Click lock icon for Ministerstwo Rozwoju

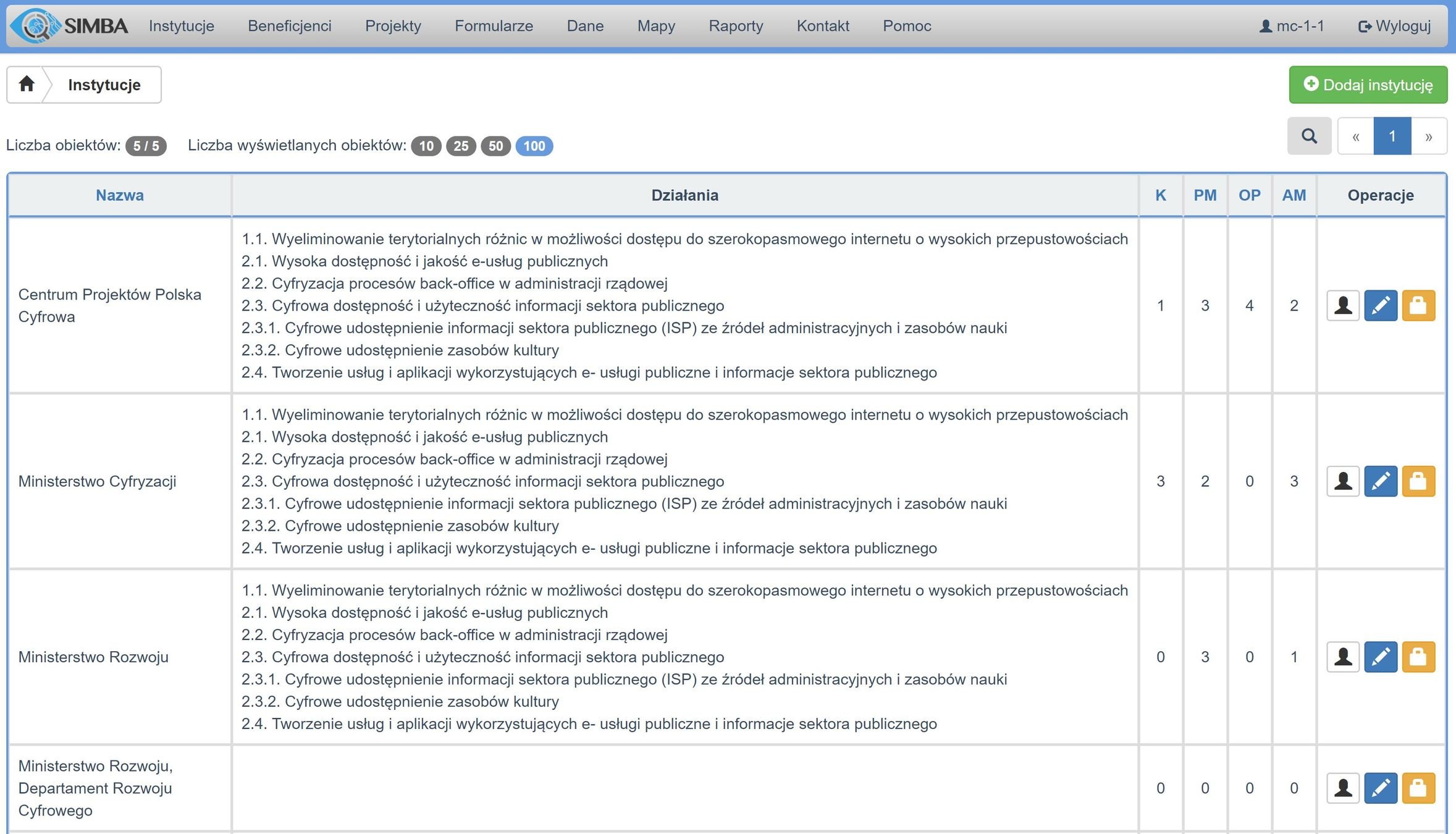(x=1418, y=657)
